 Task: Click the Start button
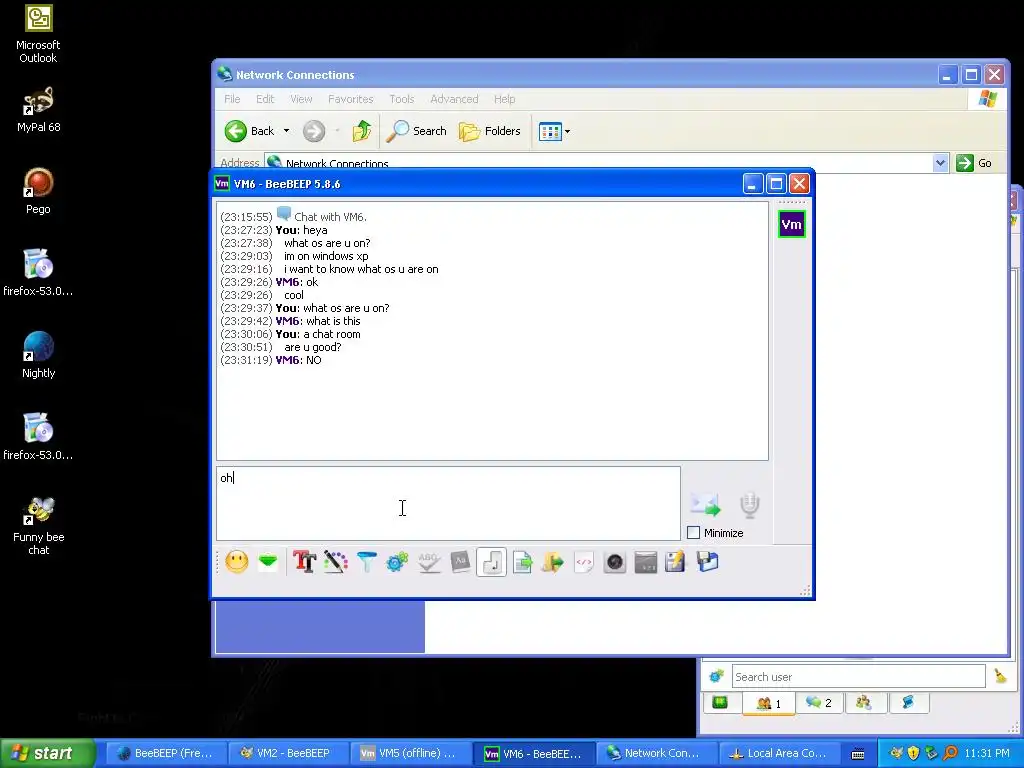(x=47, y=753)
